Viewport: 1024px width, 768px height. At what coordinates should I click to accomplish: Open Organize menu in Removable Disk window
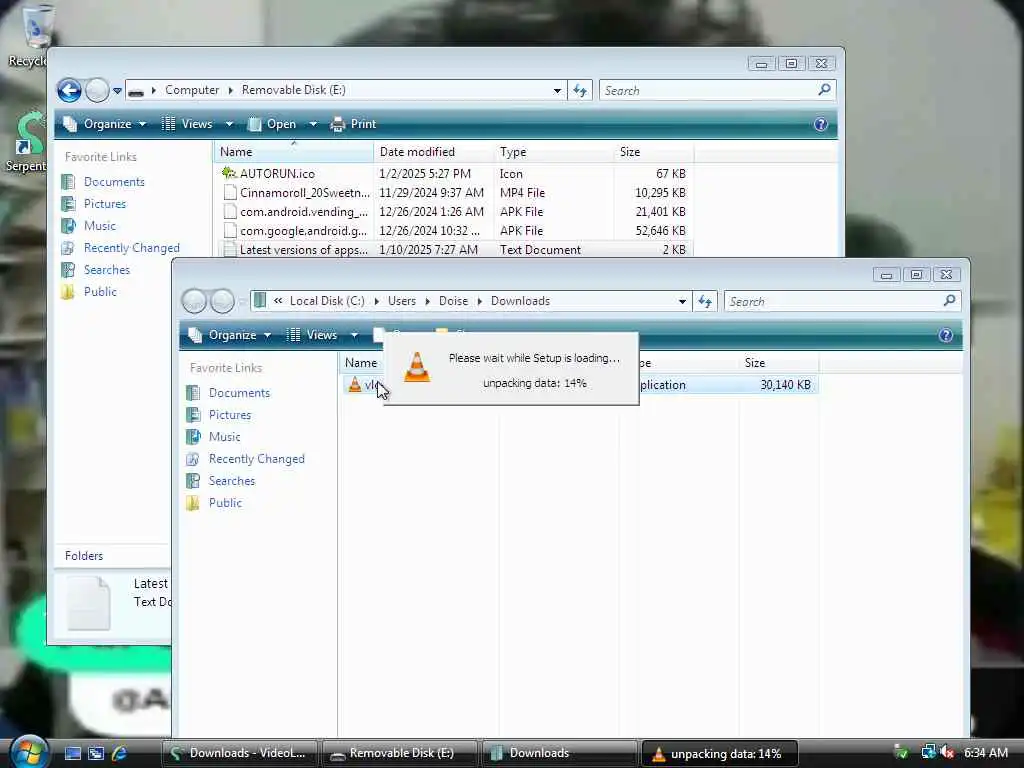[x=104, y=124]
